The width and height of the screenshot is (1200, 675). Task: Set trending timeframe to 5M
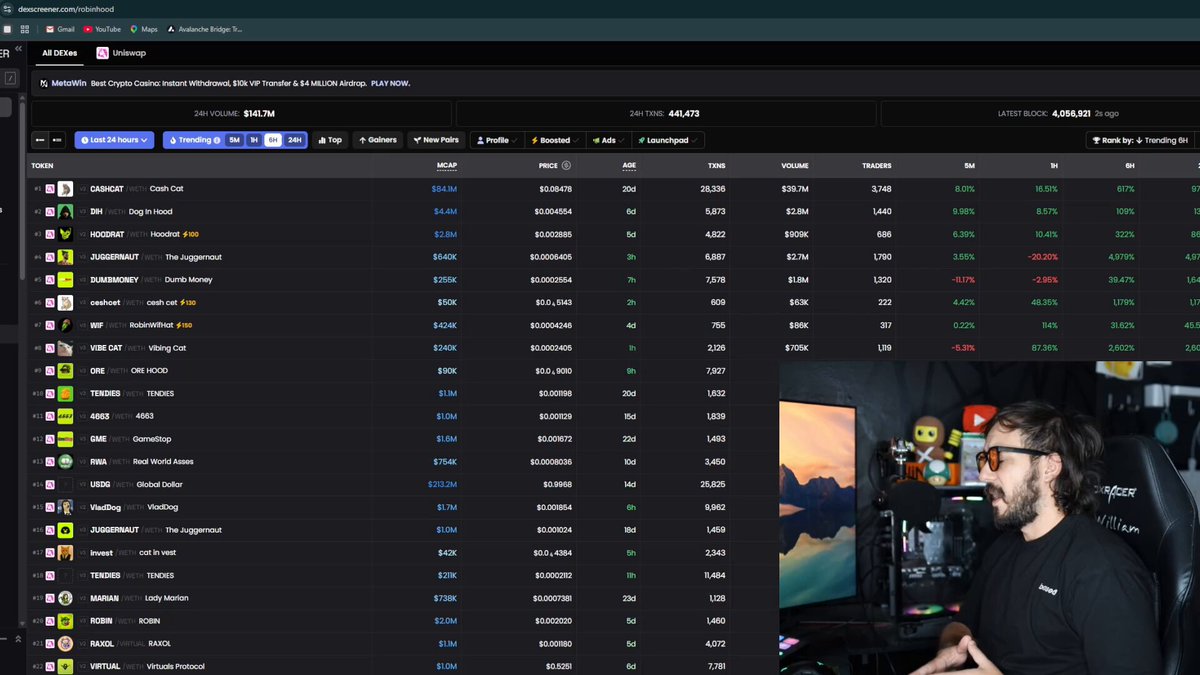pyautogui.click(x=234, y=140)
